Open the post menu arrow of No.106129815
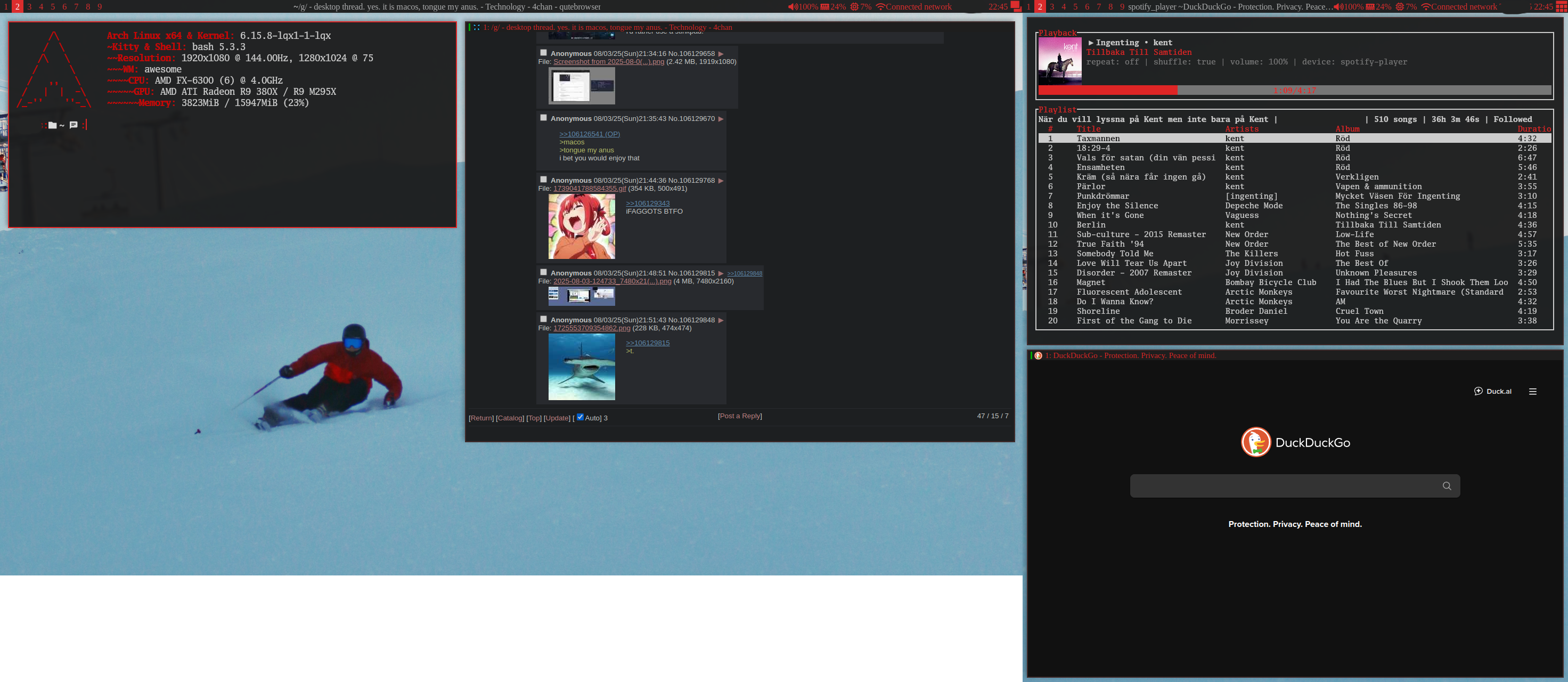This screenshot has height=682, width=1568. coord(721,273)
